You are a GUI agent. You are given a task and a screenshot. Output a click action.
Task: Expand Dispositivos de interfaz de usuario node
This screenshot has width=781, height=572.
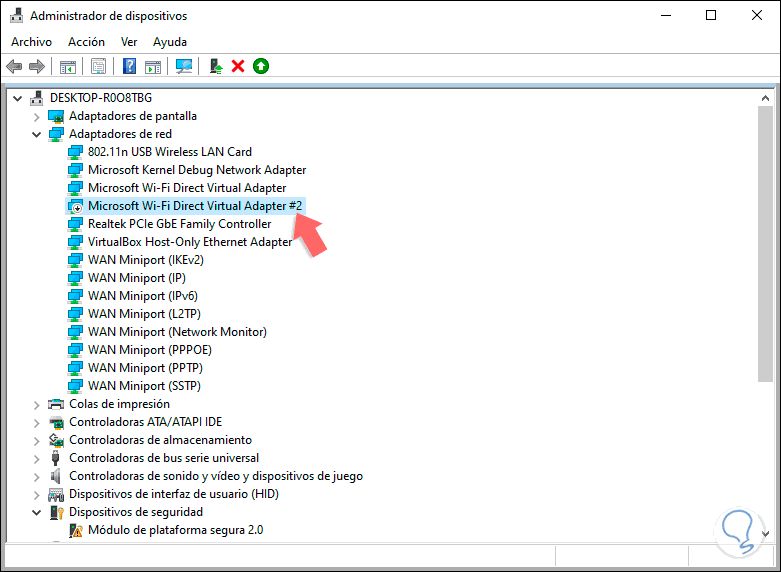(x=36, y=495)
